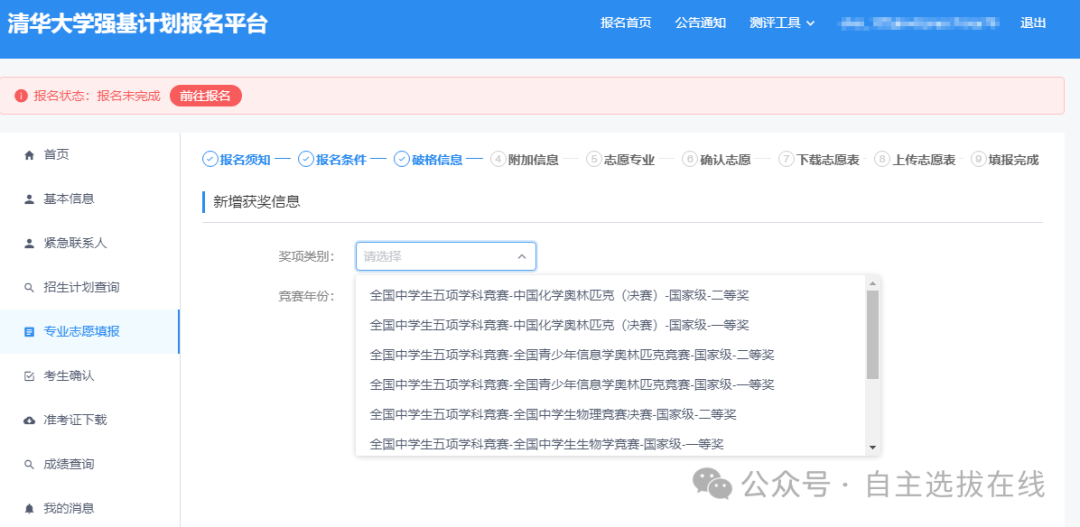
Task: Go to 首页 in sidebar
Action: coord(90,156)
